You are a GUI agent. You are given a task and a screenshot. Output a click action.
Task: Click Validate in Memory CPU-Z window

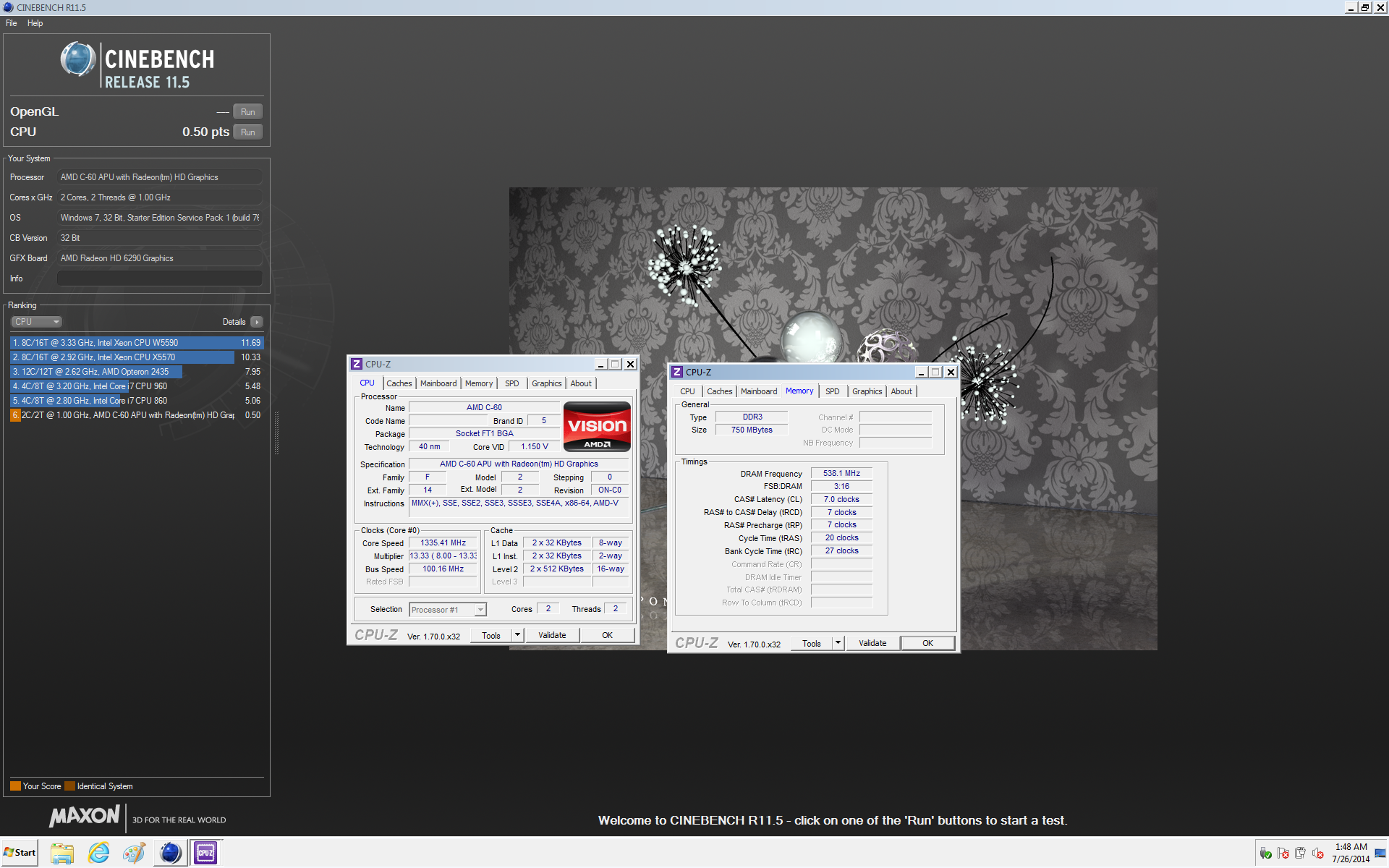pyautogui.click(x=872, y=643)
